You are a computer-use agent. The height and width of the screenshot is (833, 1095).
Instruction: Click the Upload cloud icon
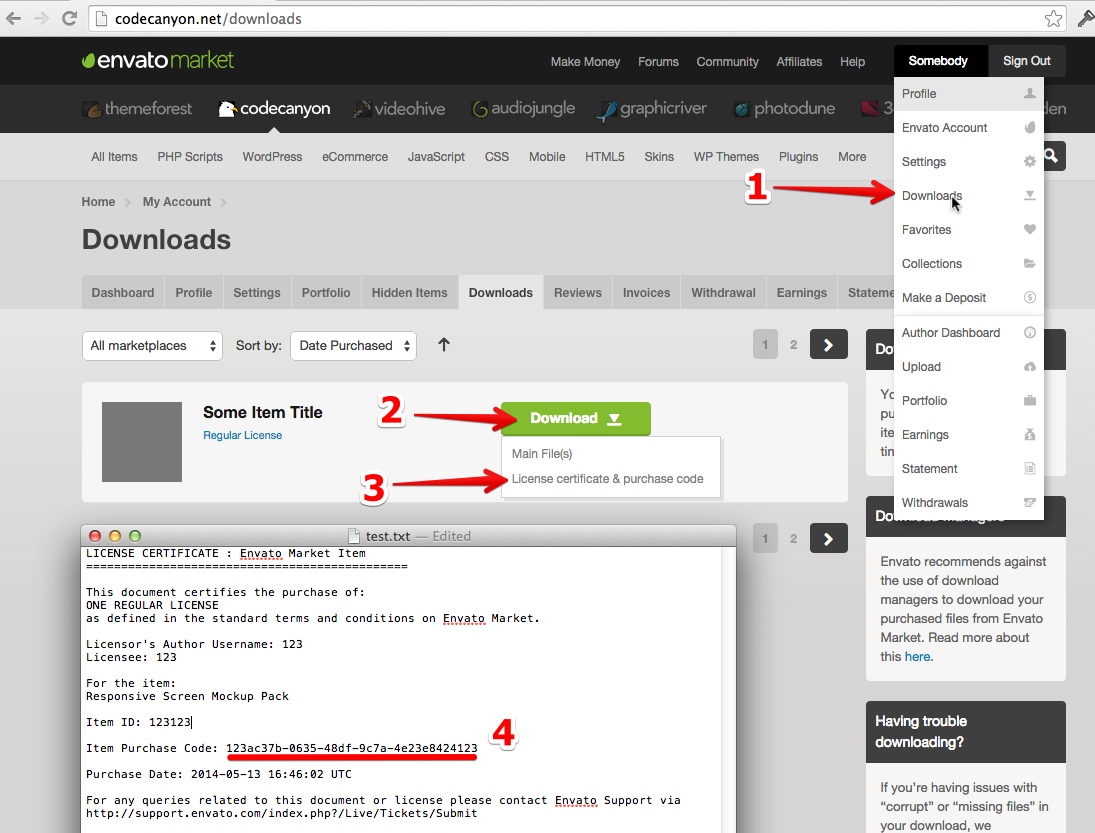(1029, 367)
